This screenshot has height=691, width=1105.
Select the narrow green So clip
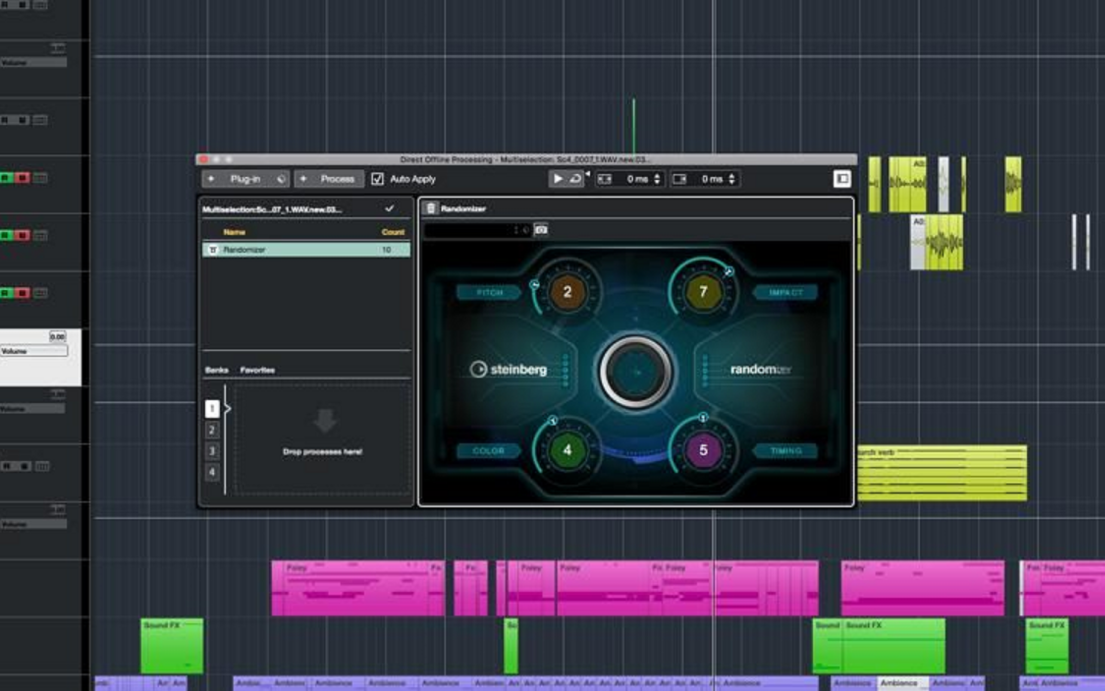pyautogui.click(x=512, y=646)
